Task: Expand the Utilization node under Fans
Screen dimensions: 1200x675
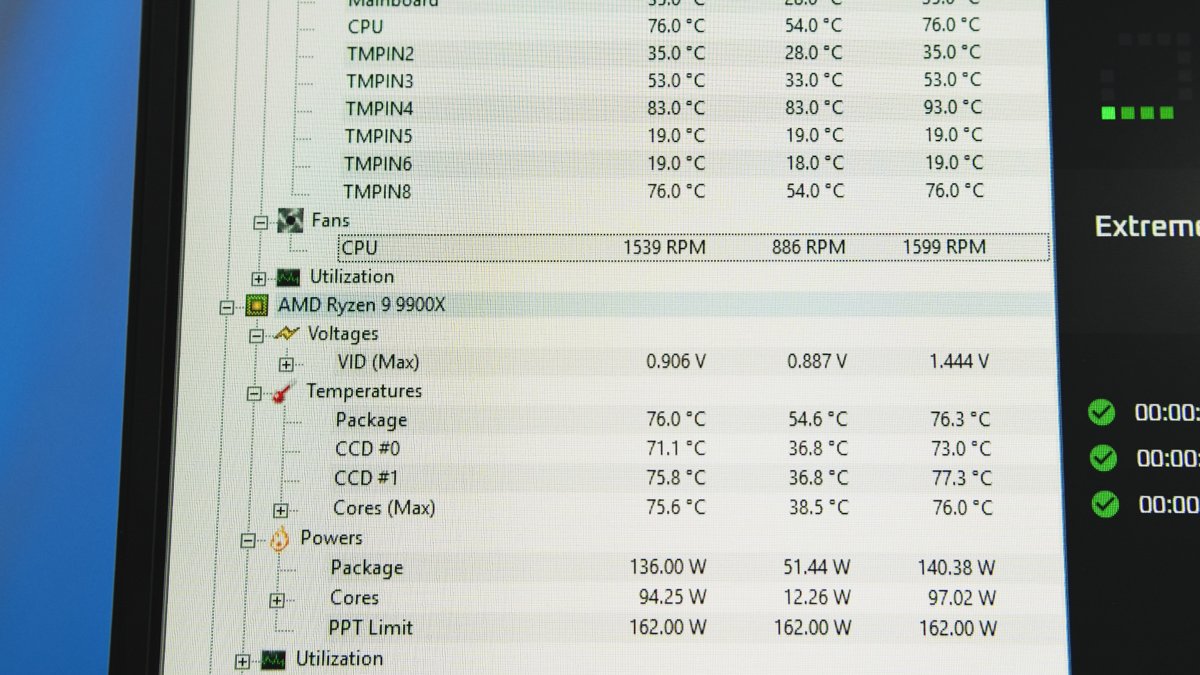Action: (259, 278)
